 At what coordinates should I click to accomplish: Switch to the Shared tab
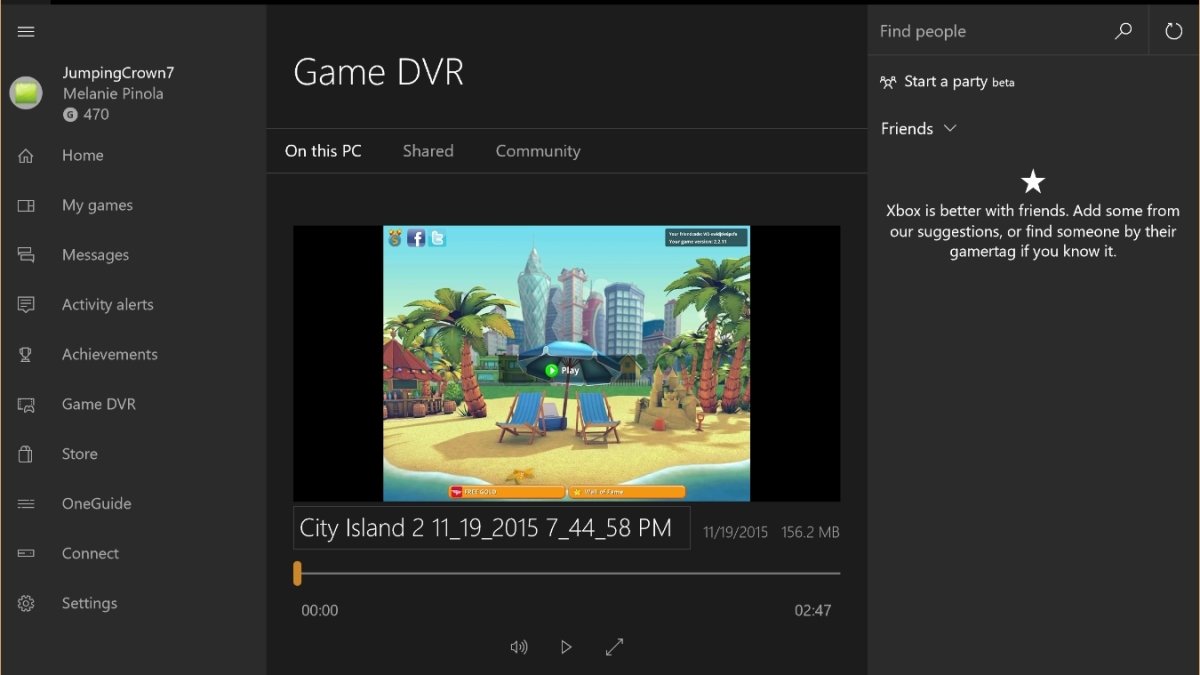tap(428, 151)
